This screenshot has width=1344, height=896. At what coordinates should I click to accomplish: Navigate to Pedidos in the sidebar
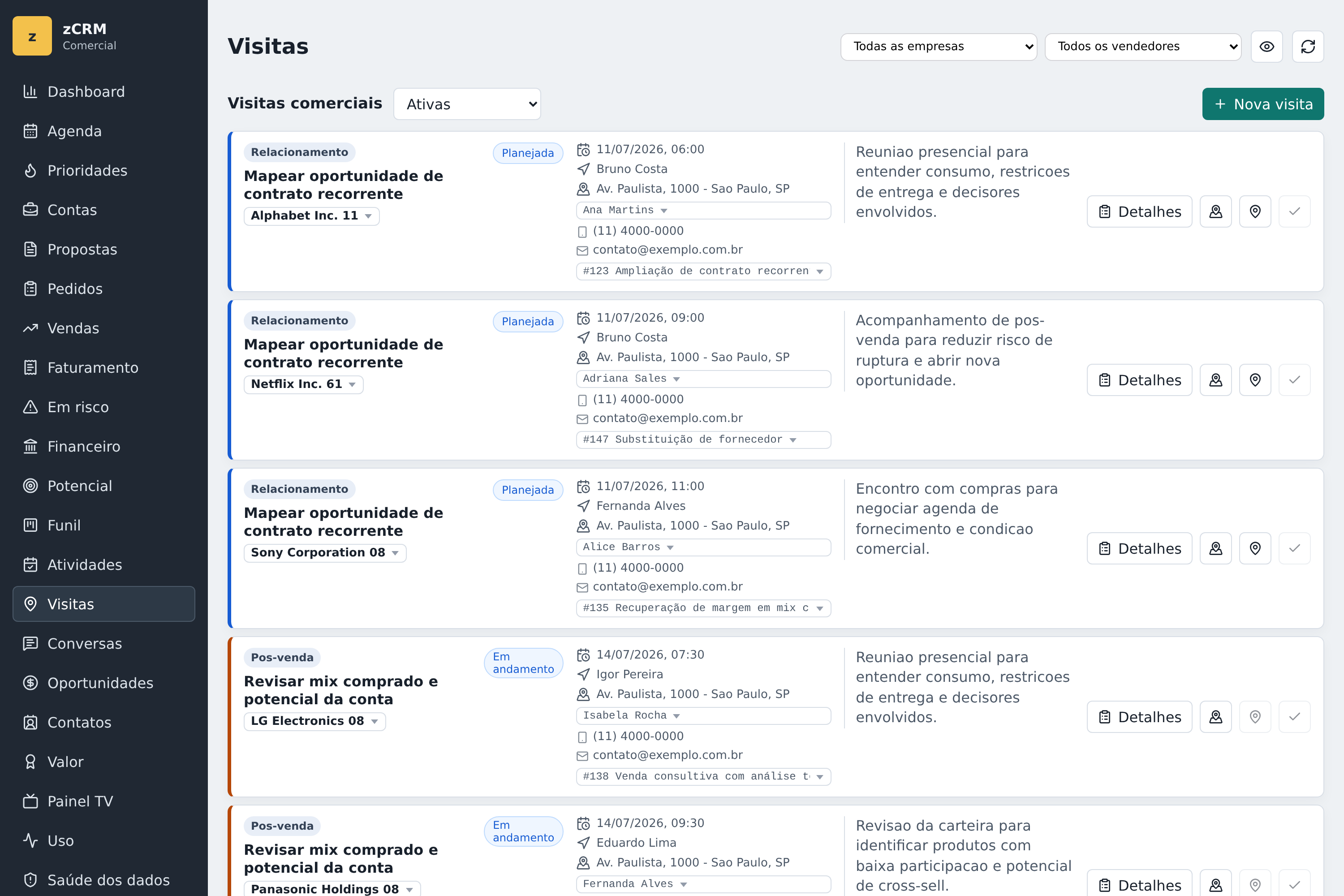tap(103, 289)
